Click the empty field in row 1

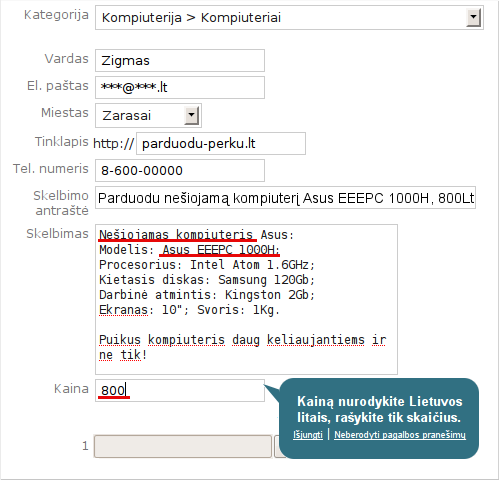point(183,446)
